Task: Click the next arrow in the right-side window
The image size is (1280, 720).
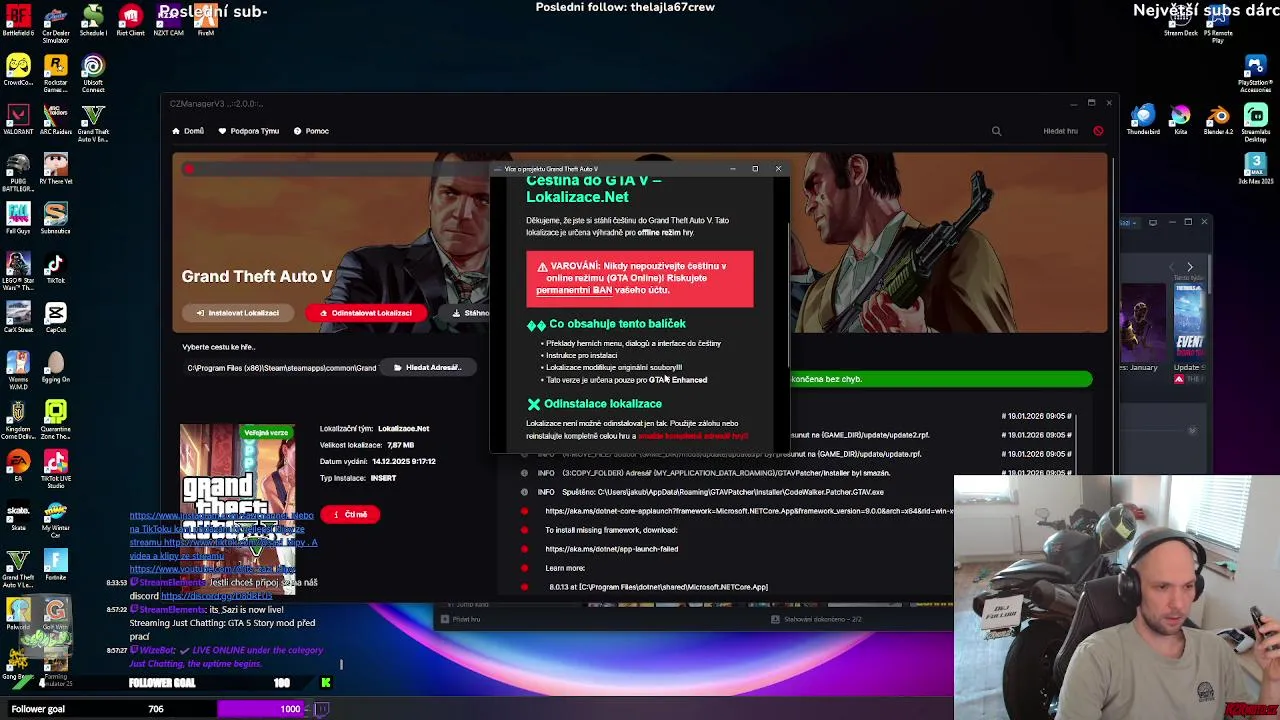Action: tap(1189, 267)
